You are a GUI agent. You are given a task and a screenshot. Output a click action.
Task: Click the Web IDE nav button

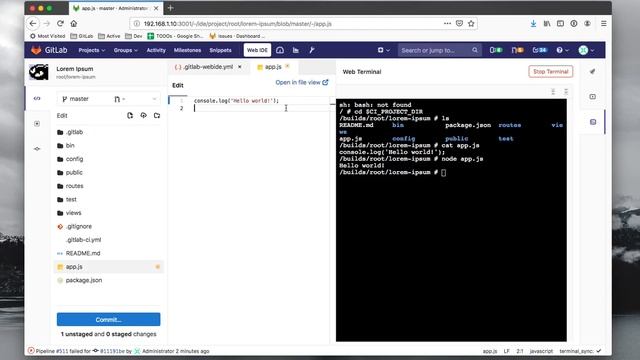[257, 50]
